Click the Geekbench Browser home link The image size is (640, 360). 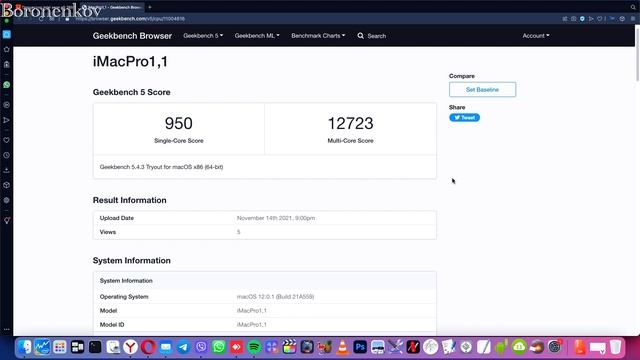coord(132,36)
